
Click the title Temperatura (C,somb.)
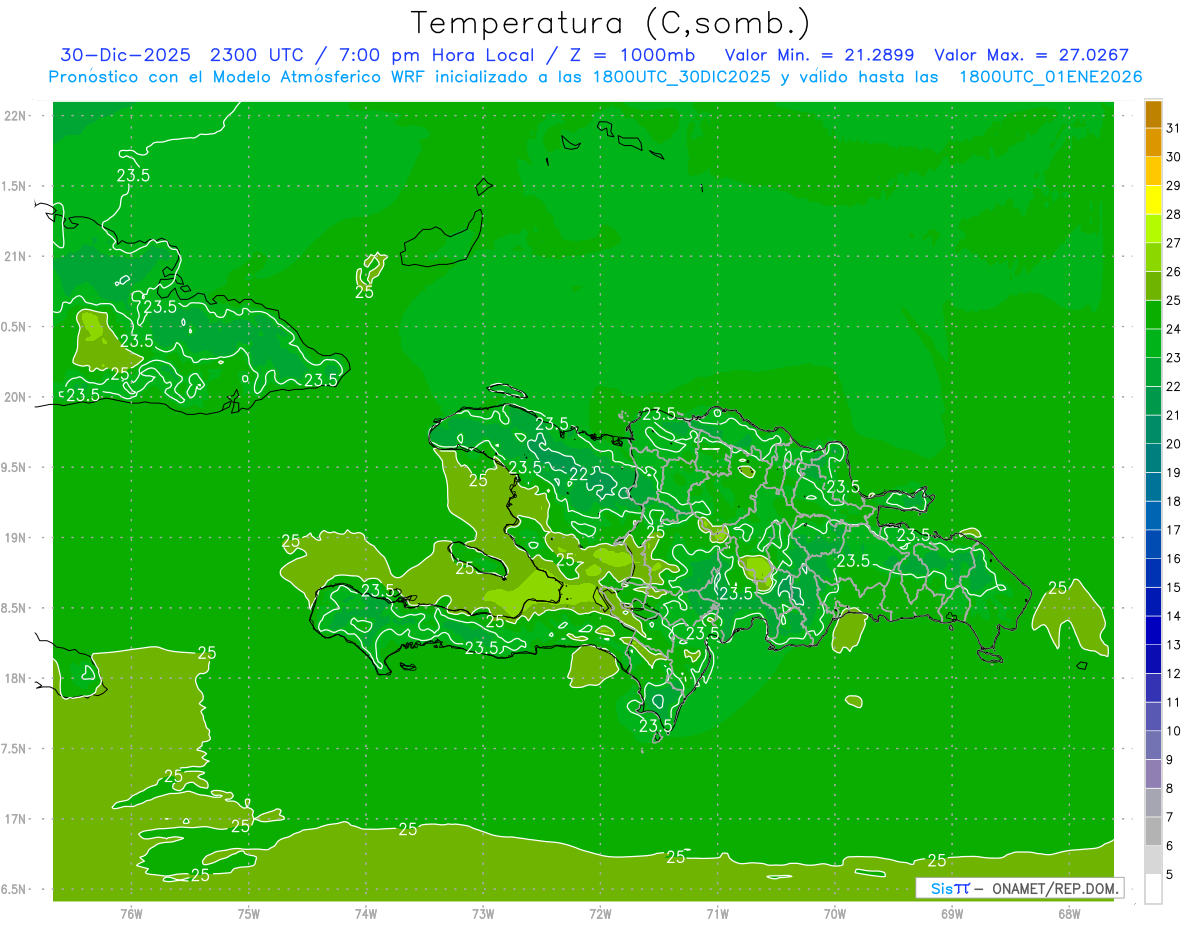611,23
